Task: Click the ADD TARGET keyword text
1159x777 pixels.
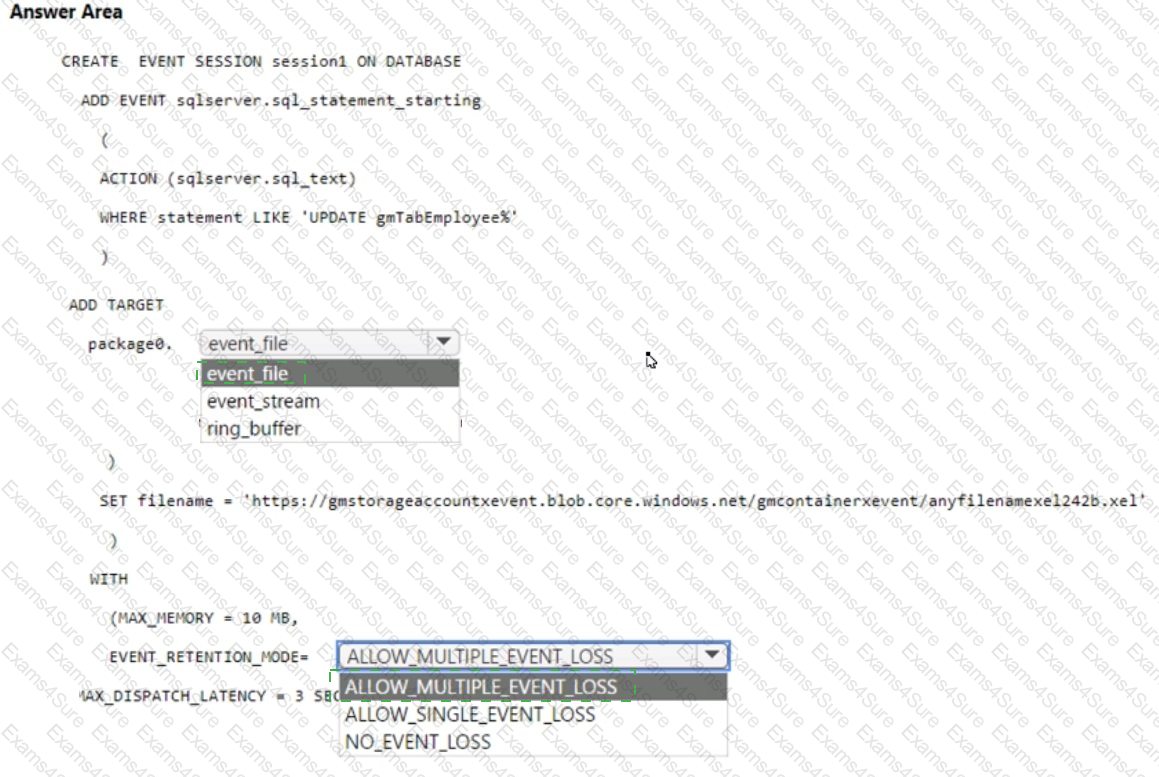Action: click(x=116, y=305)
